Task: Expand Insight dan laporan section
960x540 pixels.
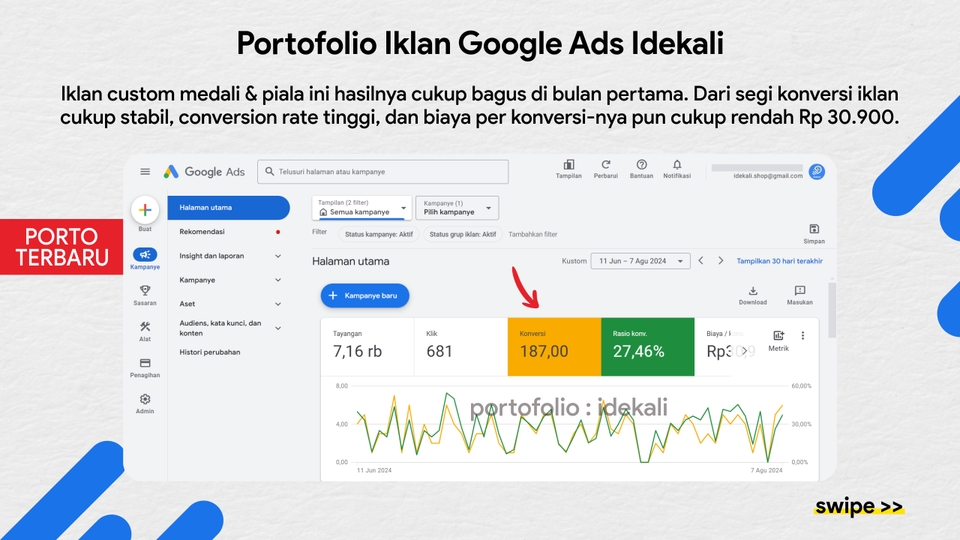Action: (x=278, y=256)
